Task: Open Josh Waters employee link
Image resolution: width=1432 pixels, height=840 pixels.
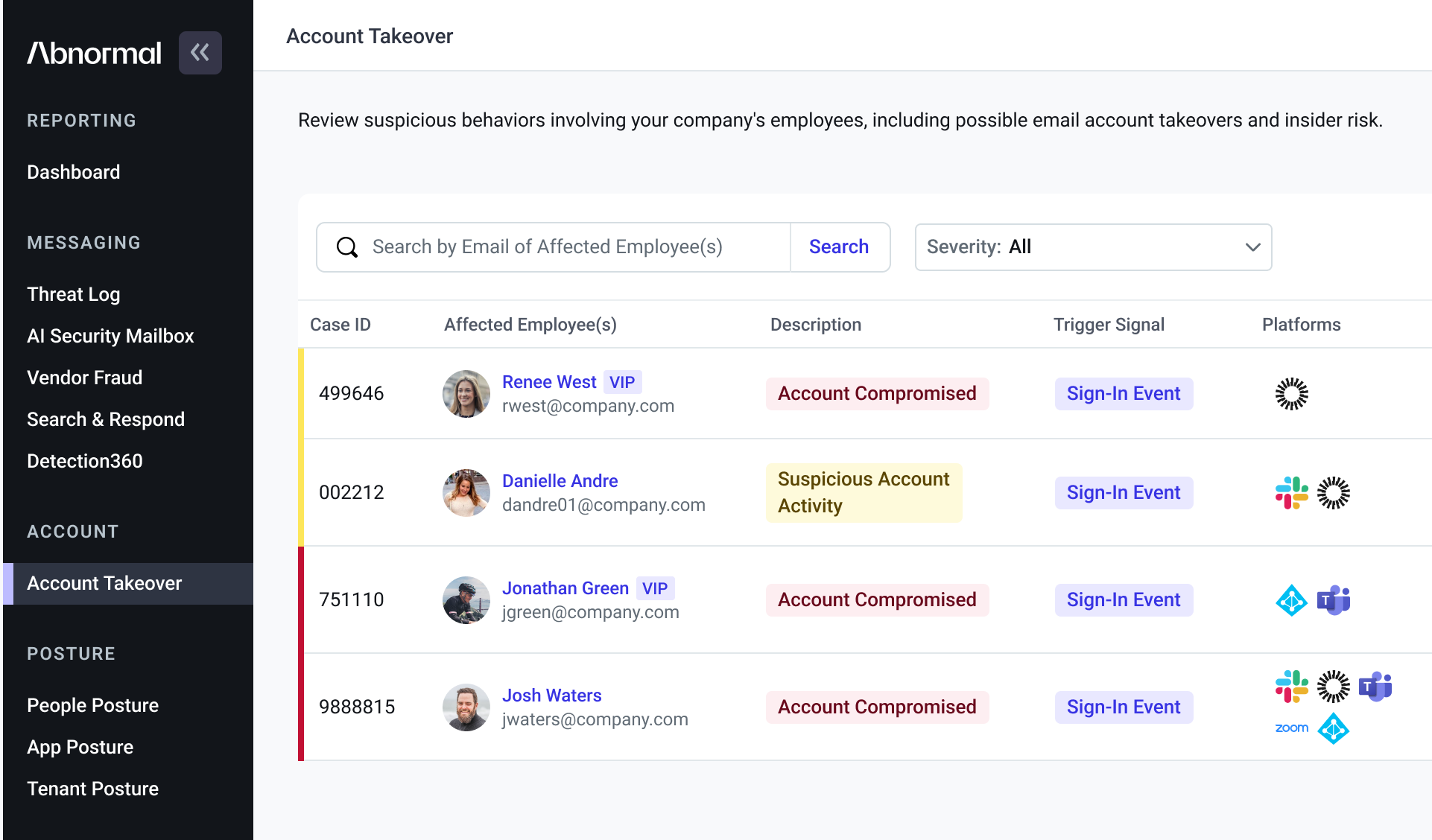Action: (551, 696)
